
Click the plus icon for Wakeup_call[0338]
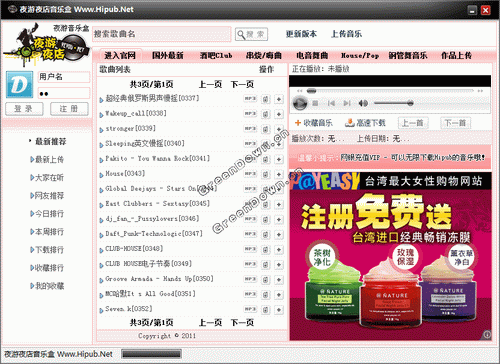pyautogui.click(x=279, y=114)
